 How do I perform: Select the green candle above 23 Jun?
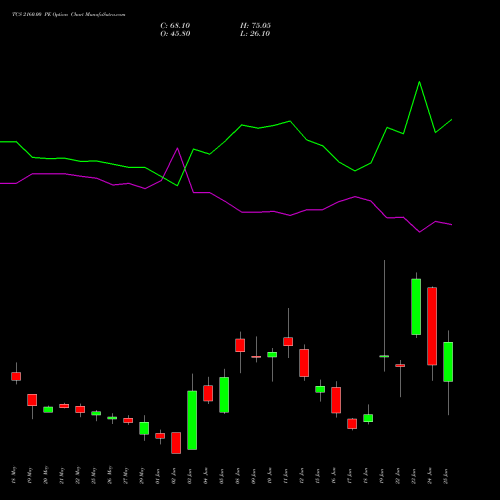(416, 307)
